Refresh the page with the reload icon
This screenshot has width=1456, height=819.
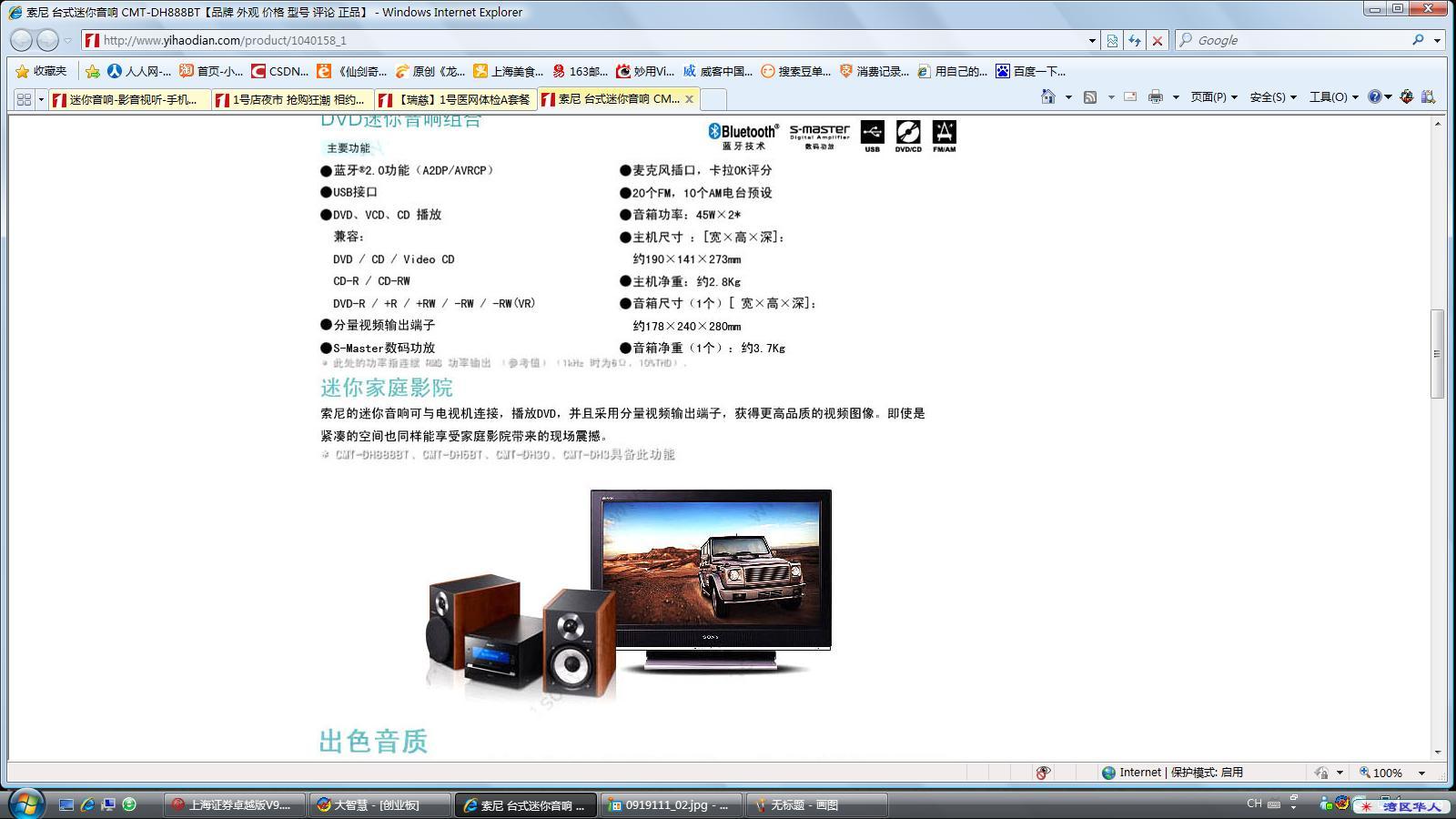[x=1135, y=41]
